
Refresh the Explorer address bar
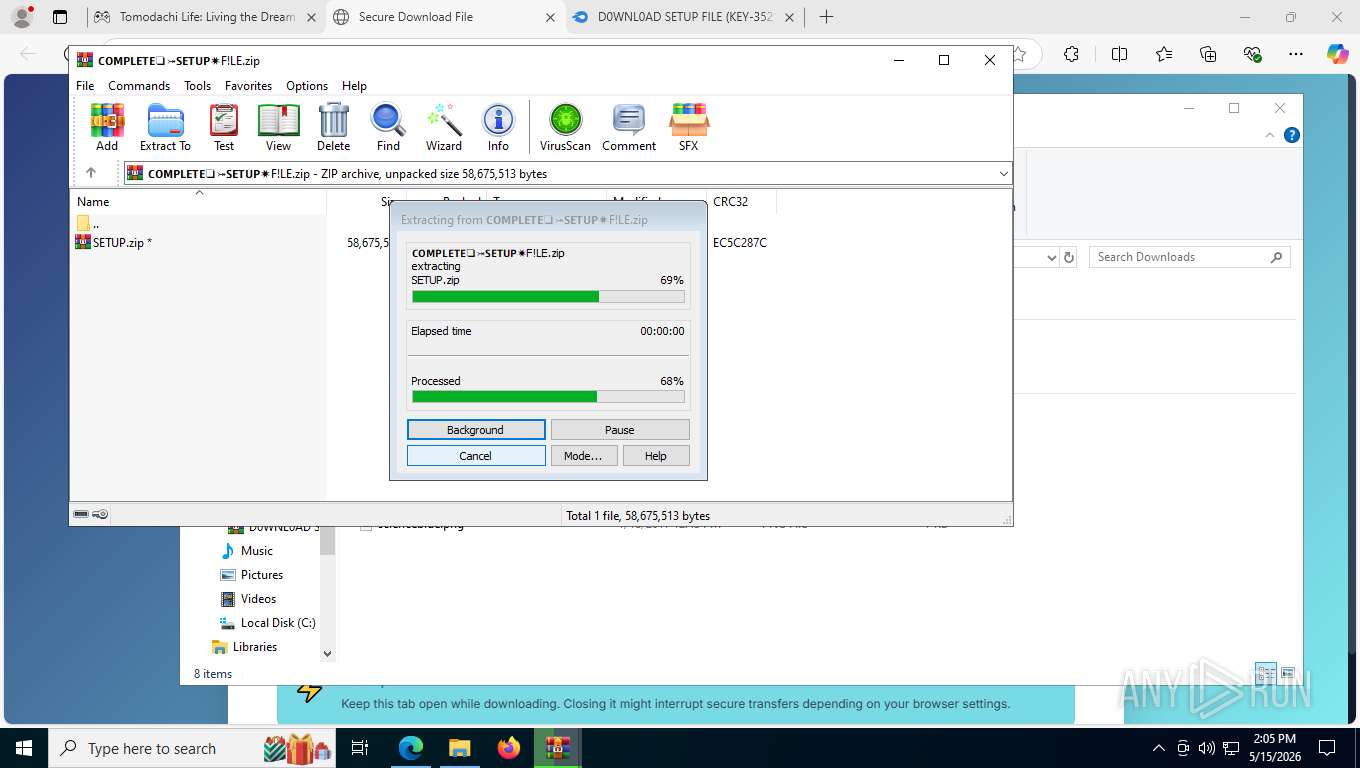(x=1069, y=257)
